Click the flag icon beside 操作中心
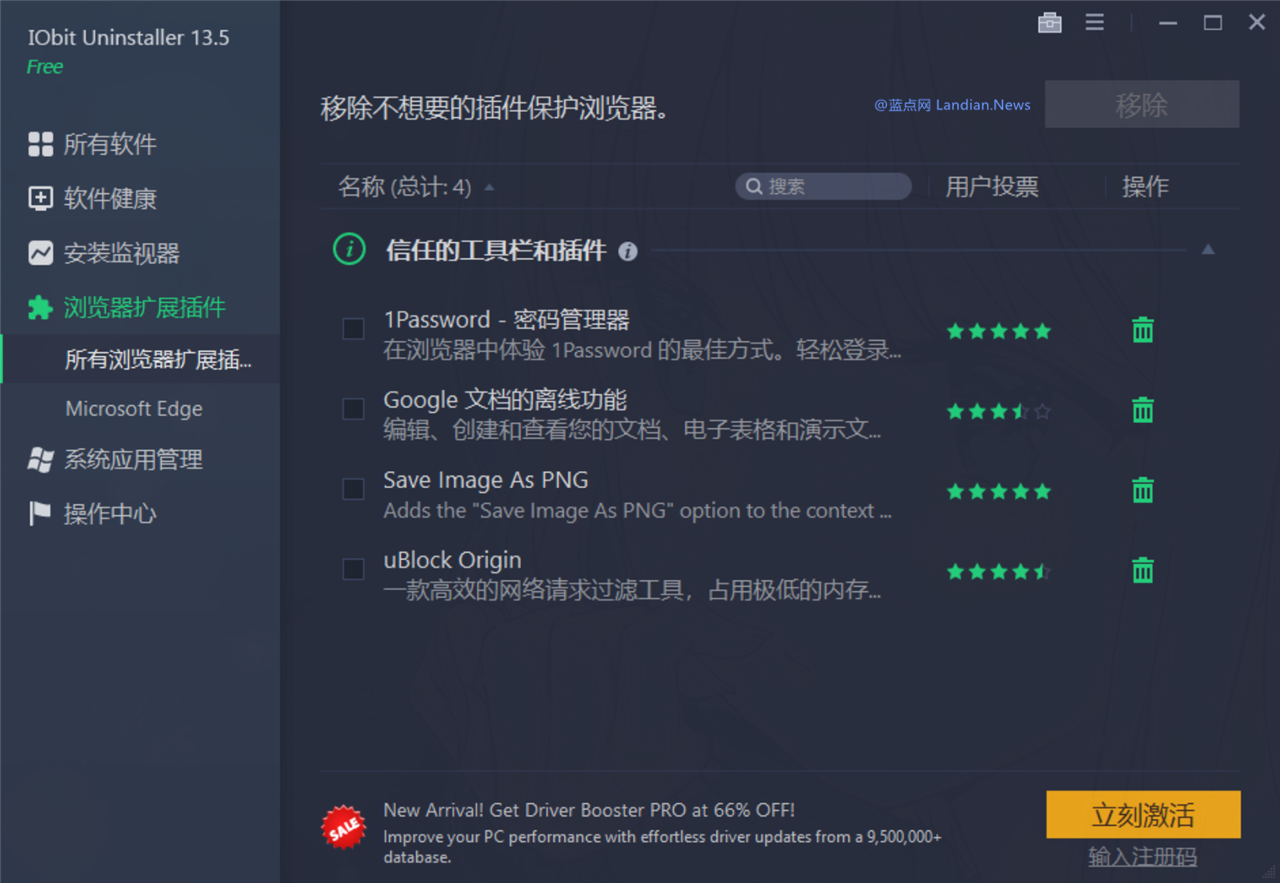This screenshot has width=1280, height=883. point(40,514)
